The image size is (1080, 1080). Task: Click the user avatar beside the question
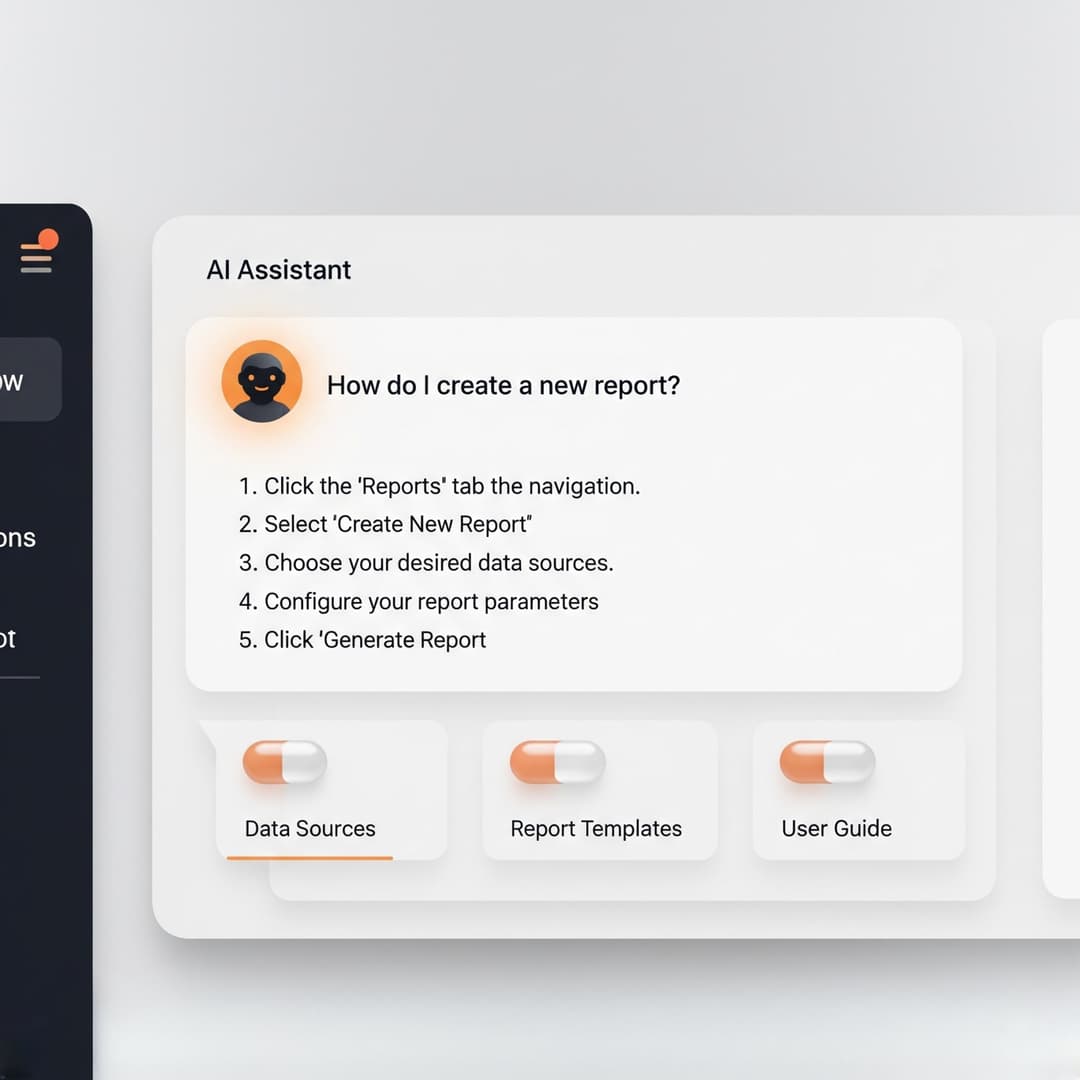261,381
